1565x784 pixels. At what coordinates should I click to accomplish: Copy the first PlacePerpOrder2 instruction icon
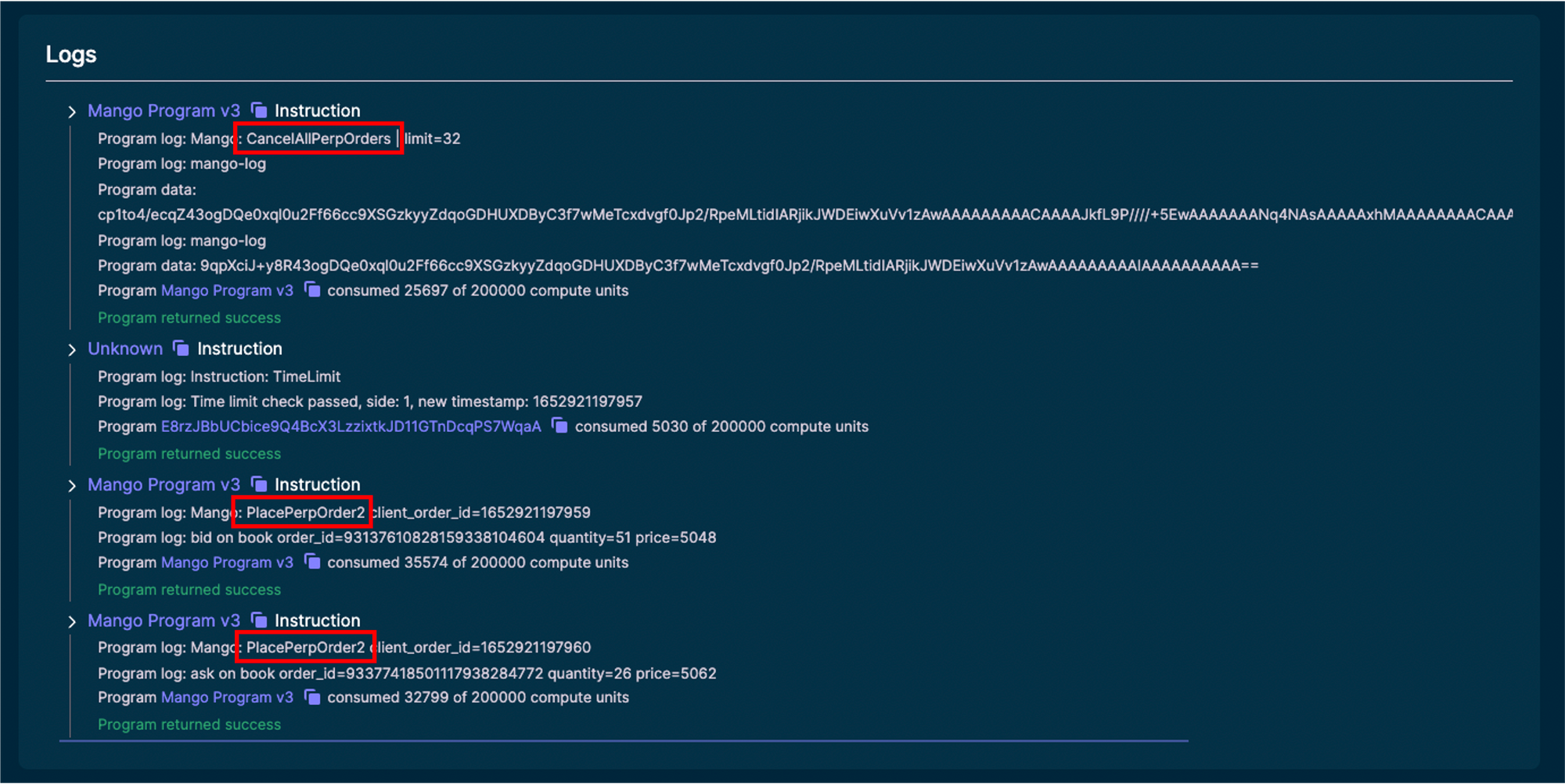[x=259, y=484]
